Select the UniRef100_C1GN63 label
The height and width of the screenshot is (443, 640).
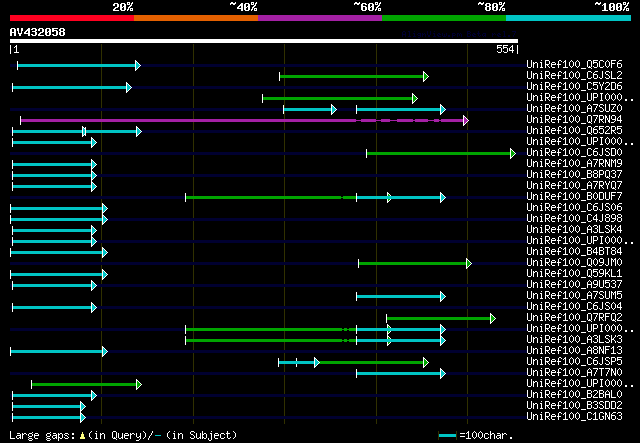coord(574,416)
